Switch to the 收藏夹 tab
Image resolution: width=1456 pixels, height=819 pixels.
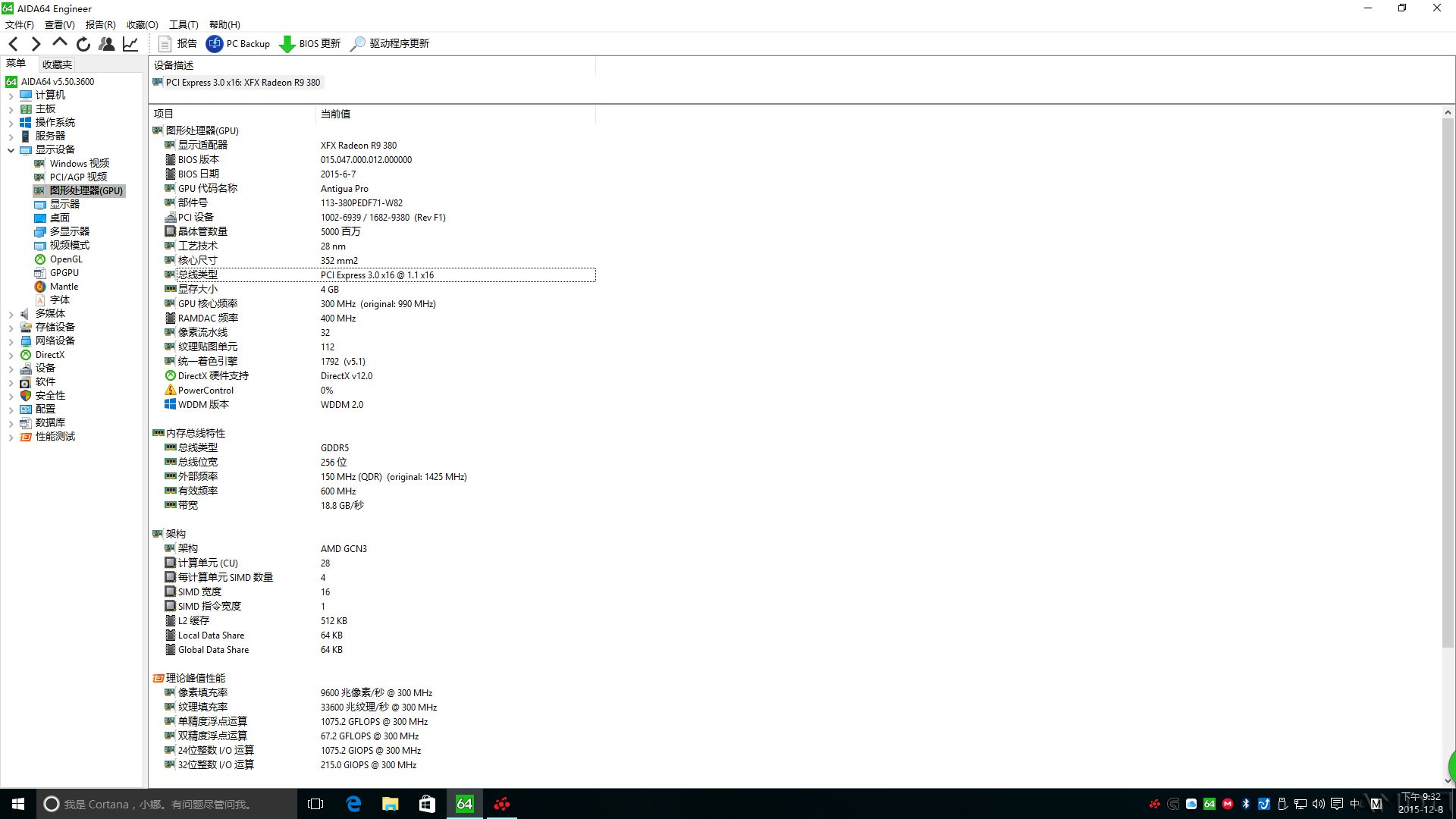click(x=57, y=64)
